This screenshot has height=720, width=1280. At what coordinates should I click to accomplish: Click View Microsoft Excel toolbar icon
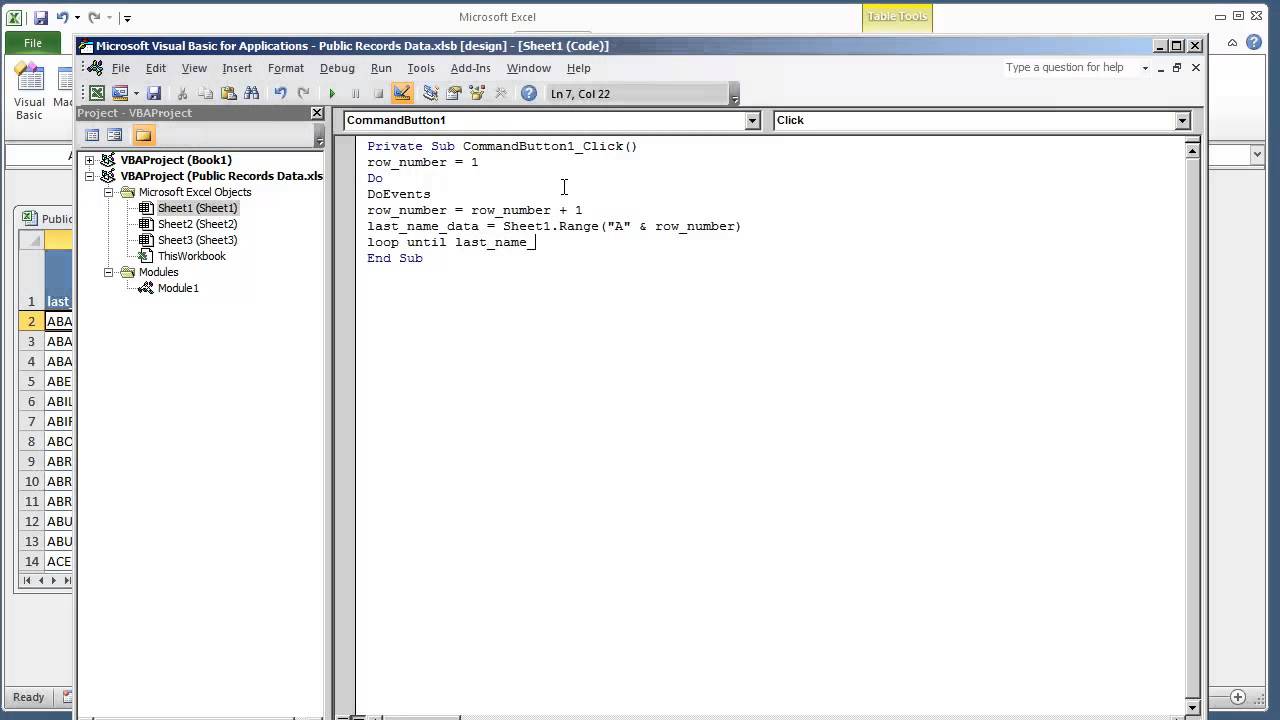point(97,93)
